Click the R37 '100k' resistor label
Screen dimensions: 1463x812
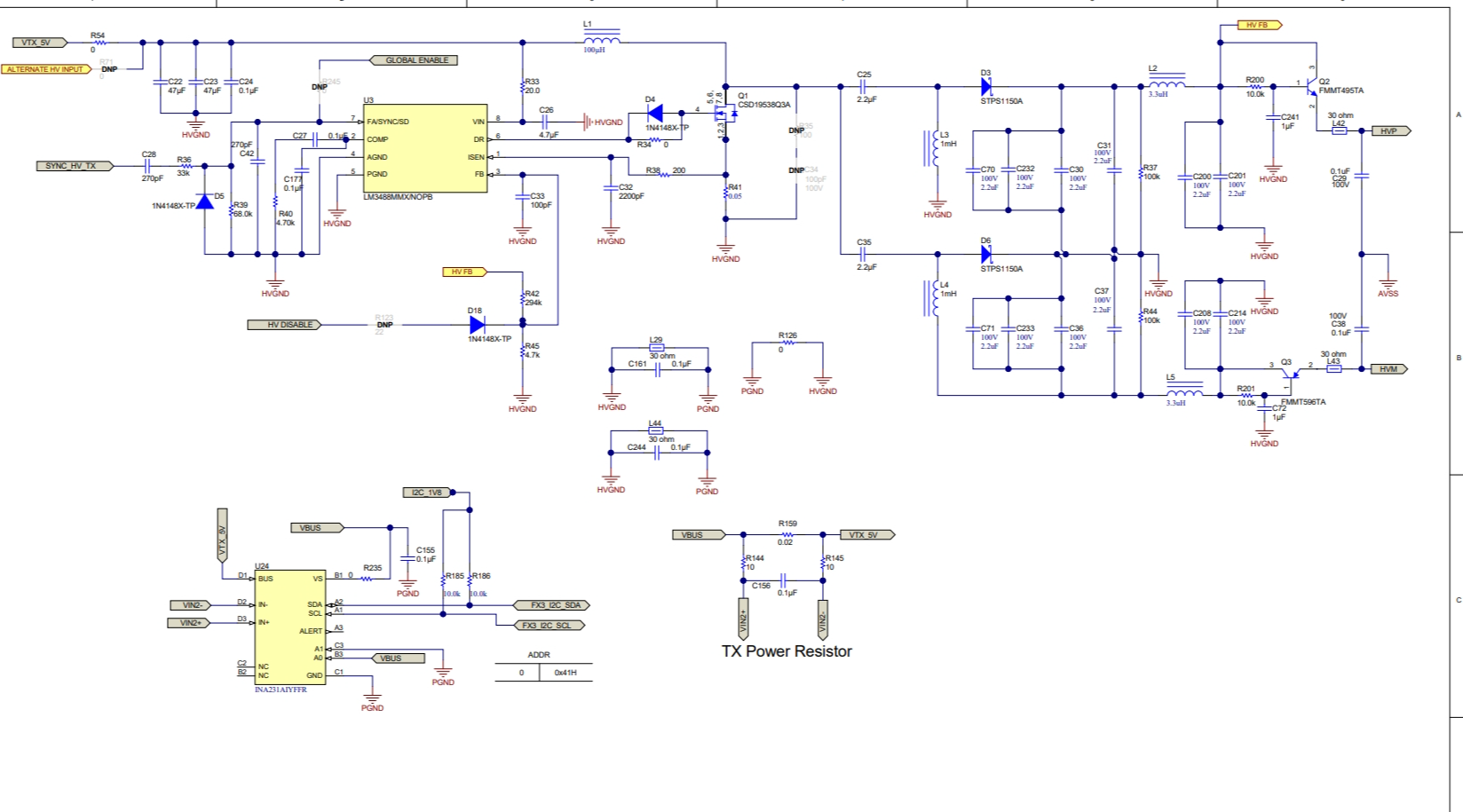(x=1152, y=177)
